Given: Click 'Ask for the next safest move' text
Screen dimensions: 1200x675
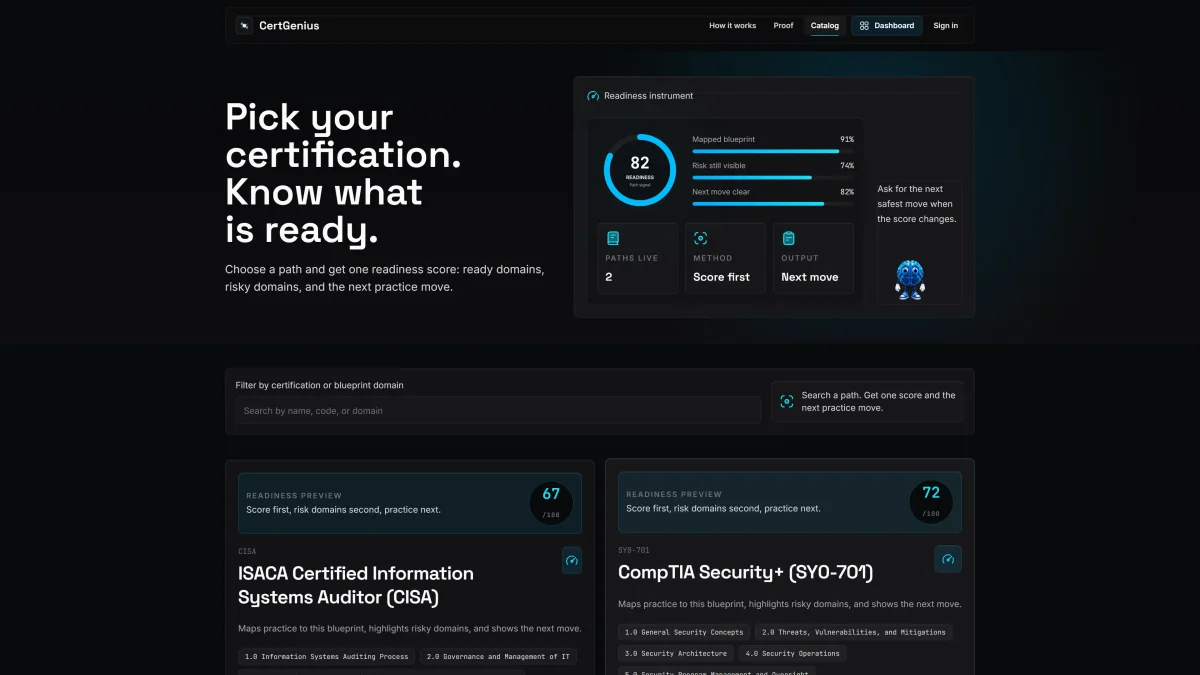Looking at the screenshot, I should 917,204.
